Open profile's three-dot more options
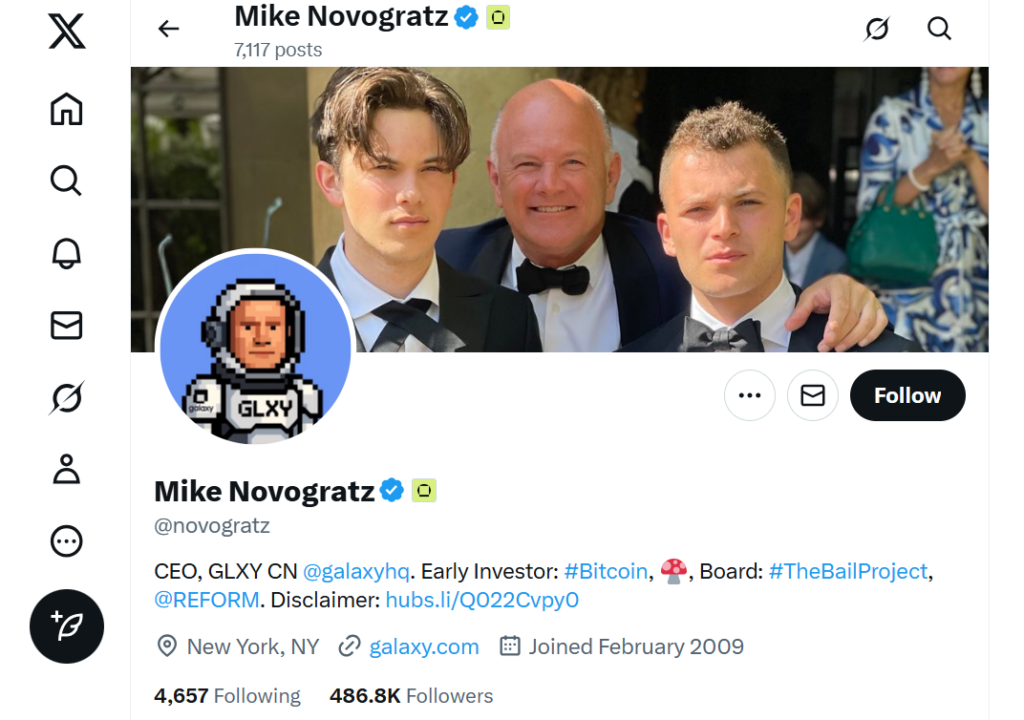Screen dimensions: 1024x720 (x=750, y=395)
